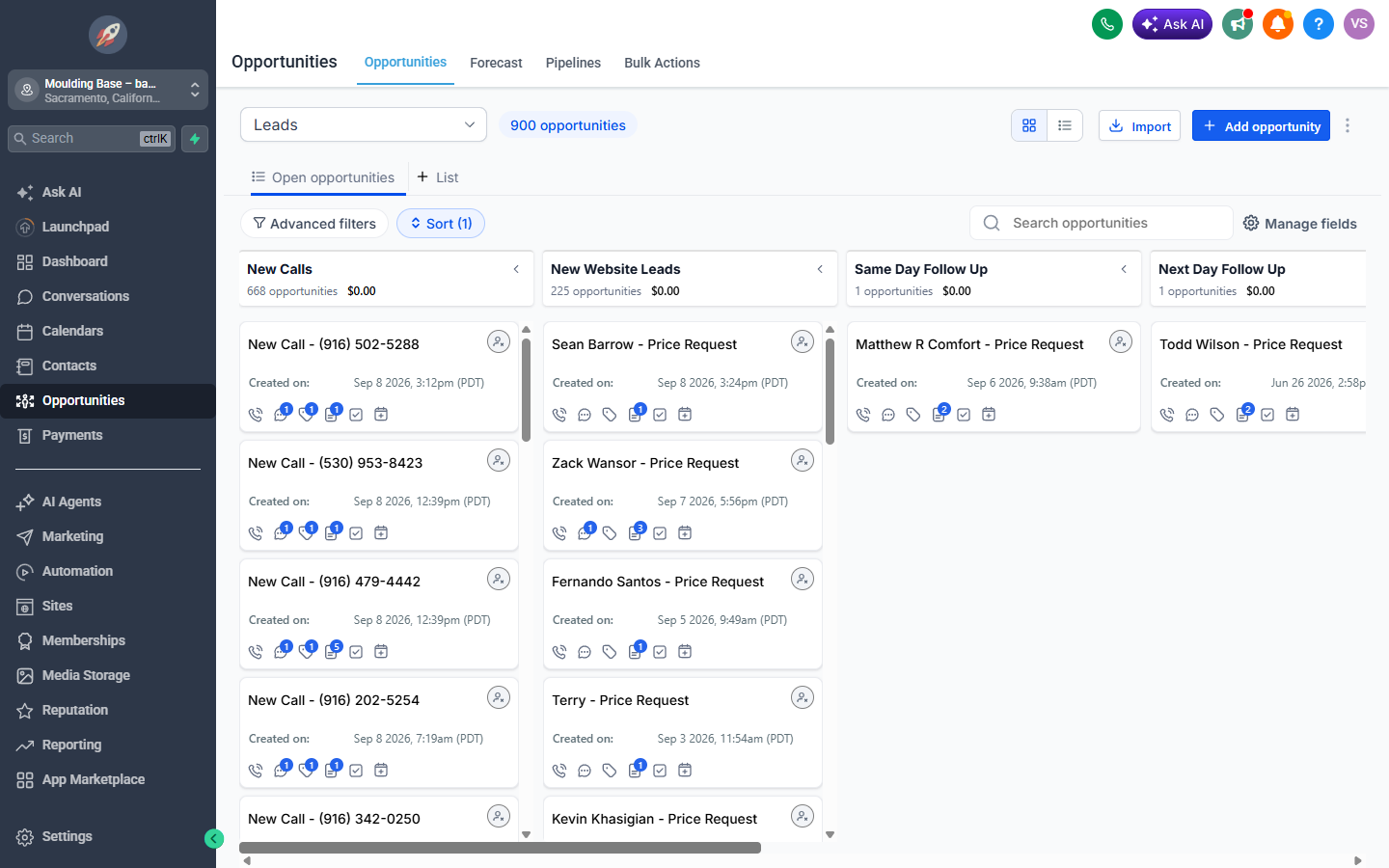Open the megaphone announcements icon
Screen dimensions: 1389x868
point(1238,24)
